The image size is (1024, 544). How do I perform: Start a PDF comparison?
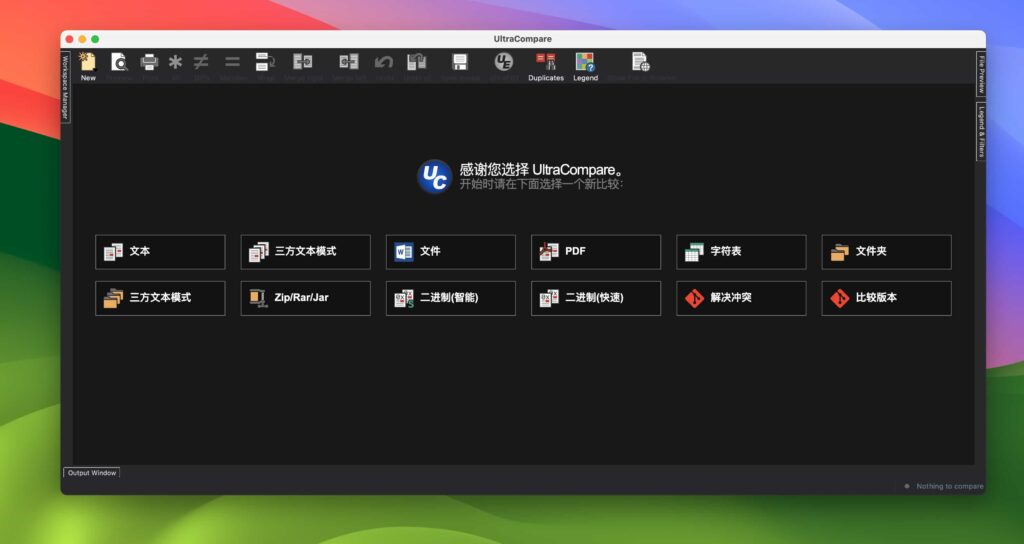coord(596,251)
